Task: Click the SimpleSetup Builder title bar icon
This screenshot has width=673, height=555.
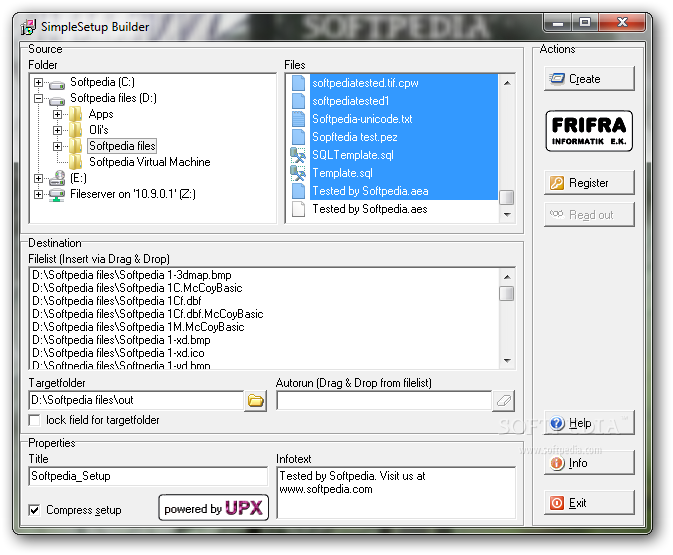Action: click(x=28, y=27)
